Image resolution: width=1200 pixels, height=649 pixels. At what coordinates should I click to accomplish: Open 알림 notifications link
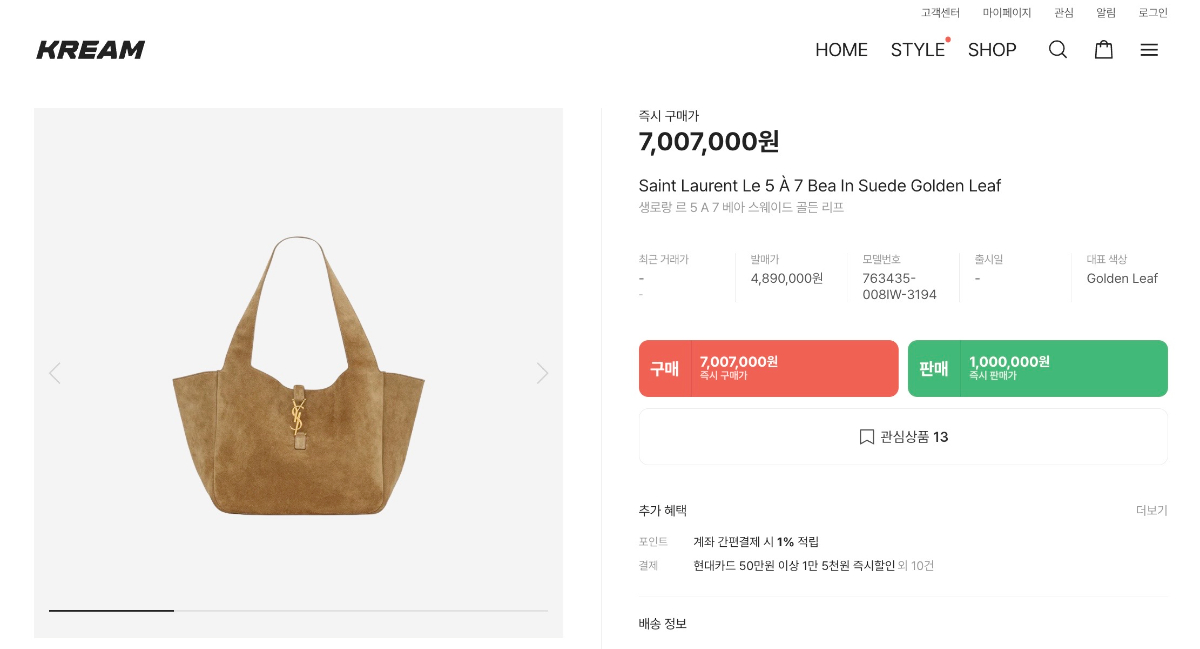(x=1105, y=13)
